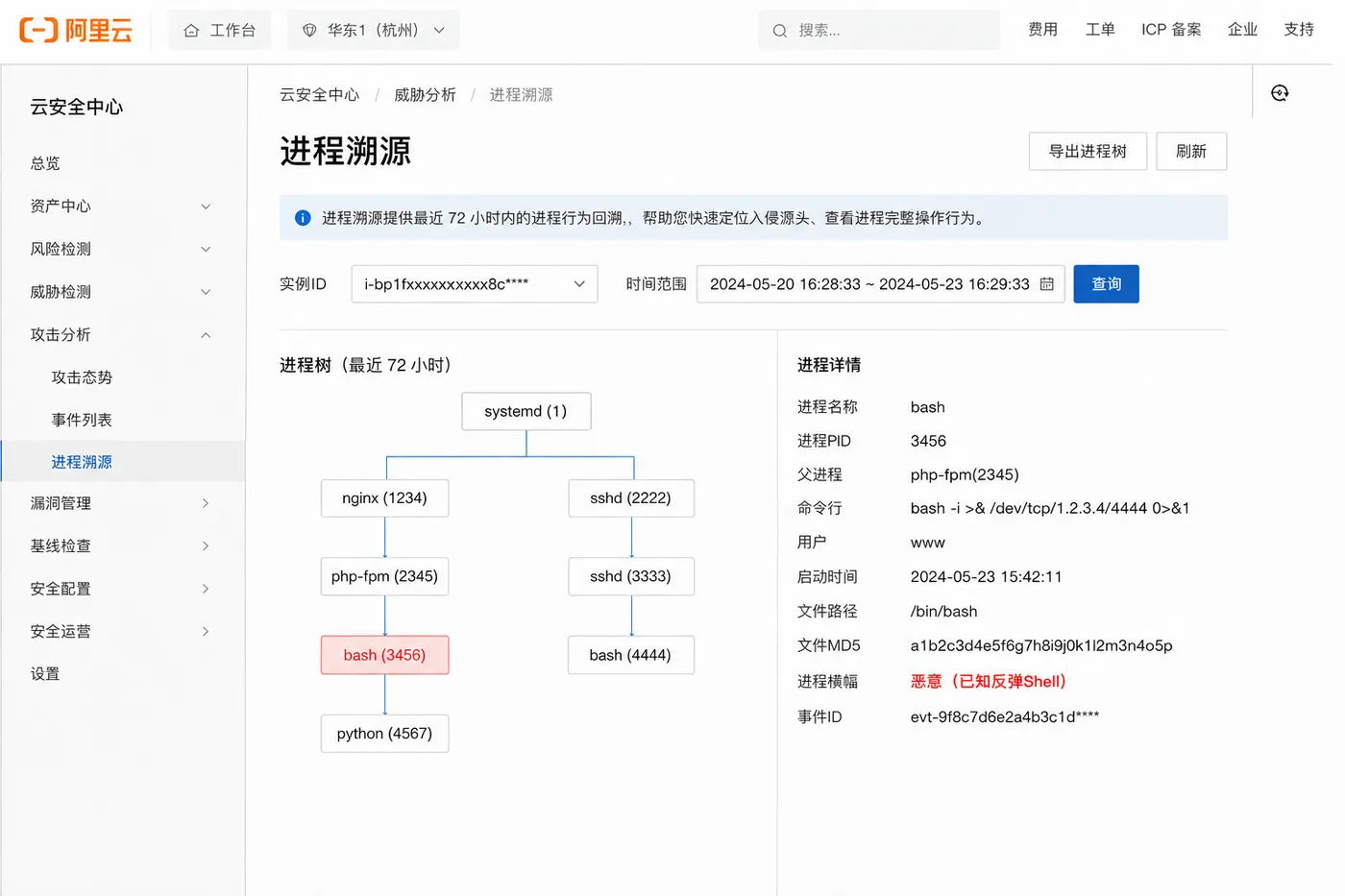The height and width of the screenshot is (896, 1345).
Task: Click the calendar icon in time range
Action: pyautogui.click(x=1047, y=284)
